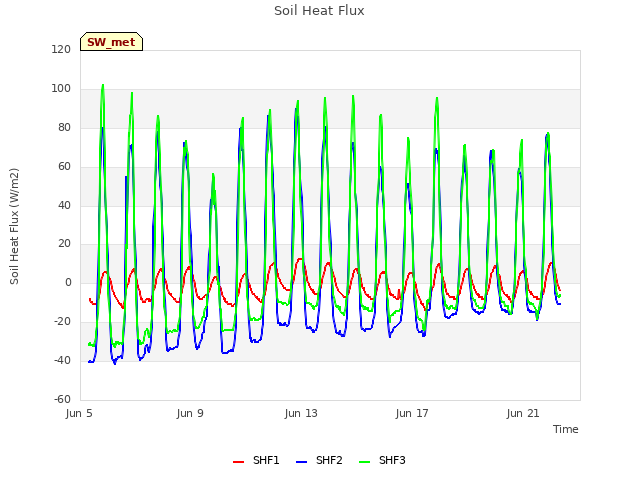Viewport: 640px width, 480px height.
Task: Click the blue SHF2 legend line swatch
Action: click(301, 462)
